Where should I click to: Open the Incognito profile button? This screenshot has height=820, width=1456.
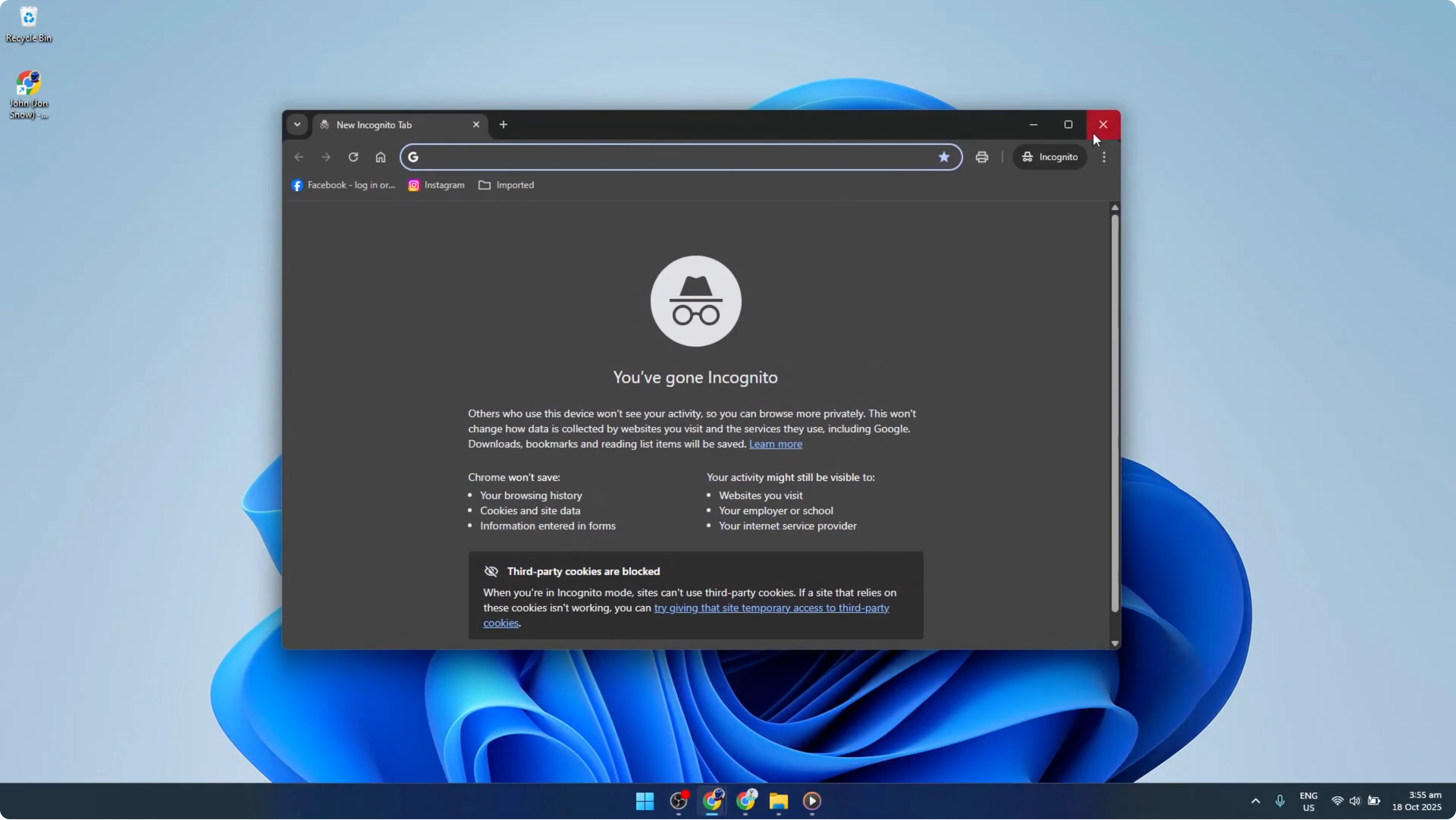[x=1049, y=157]
